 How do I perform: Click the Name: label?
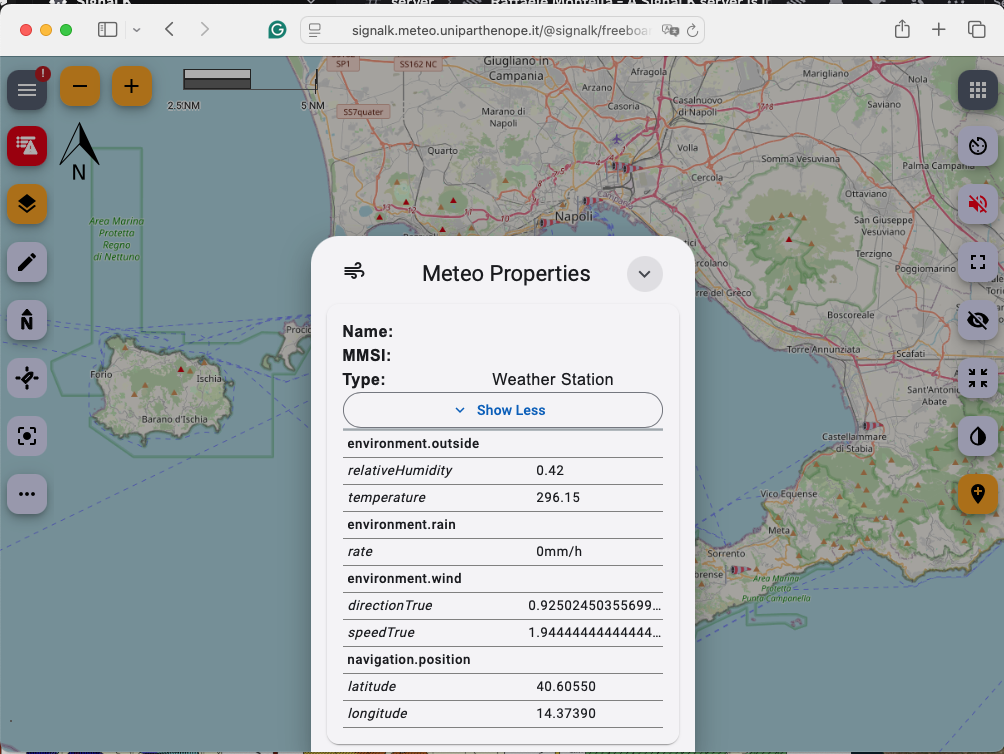pos(368,332)
